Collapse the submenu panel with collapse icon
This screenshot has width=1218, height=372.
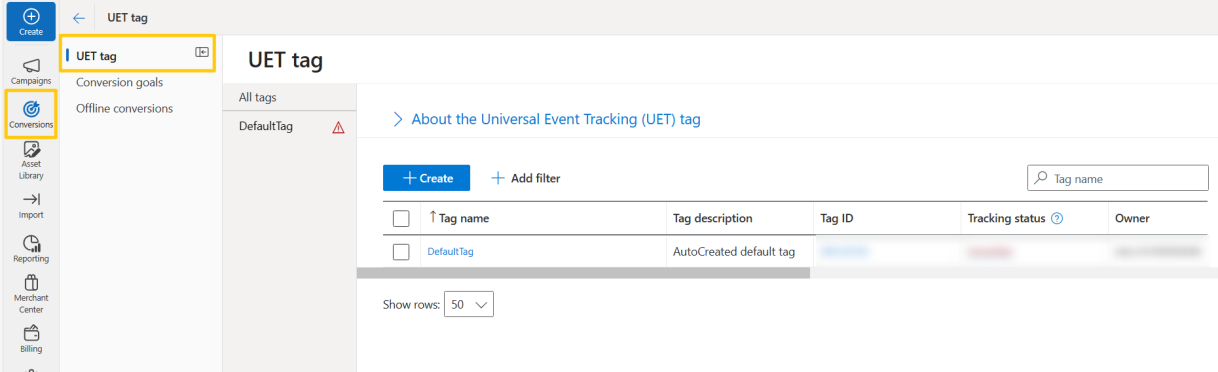coord(201,52)
